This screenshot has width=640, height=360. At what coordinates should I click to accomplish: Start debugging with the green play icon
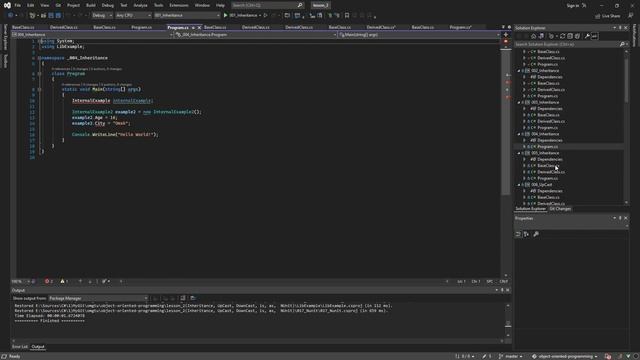[x=225, y=16]
